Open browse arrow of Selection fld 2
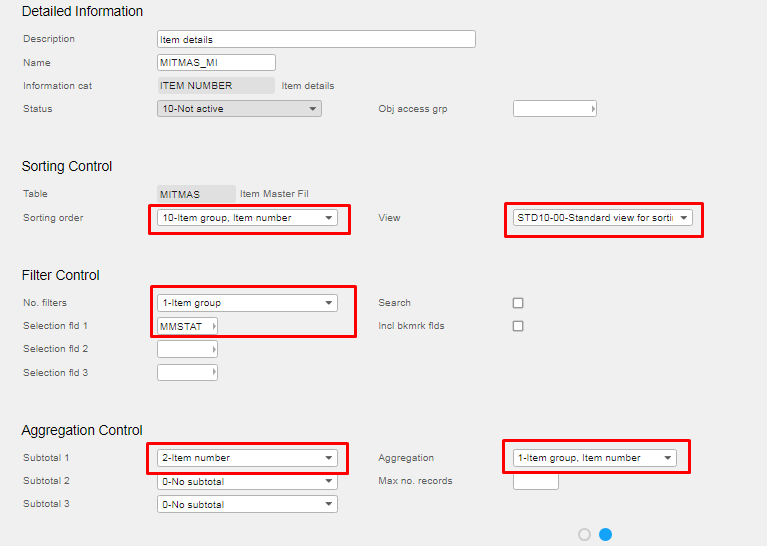The image size is (767, 546). [x=214, y=349]
